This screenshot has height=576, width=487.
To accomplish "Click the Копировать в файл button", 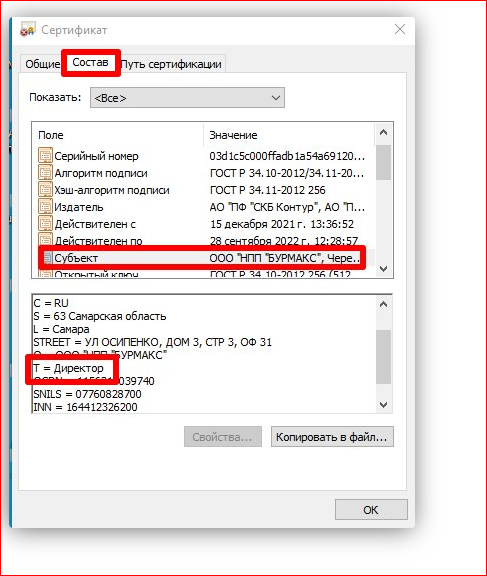I will coord(332,437).
